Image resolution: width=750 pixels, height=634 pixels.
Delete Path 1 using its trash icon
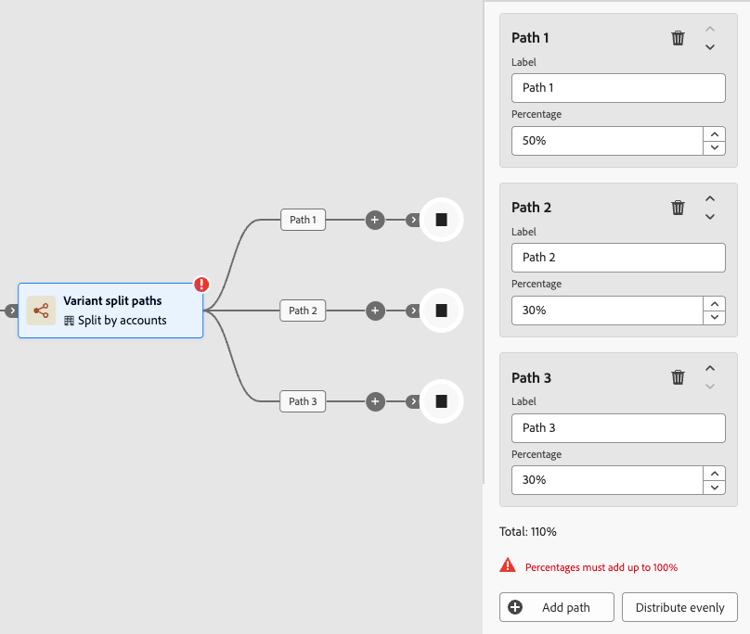678,38
